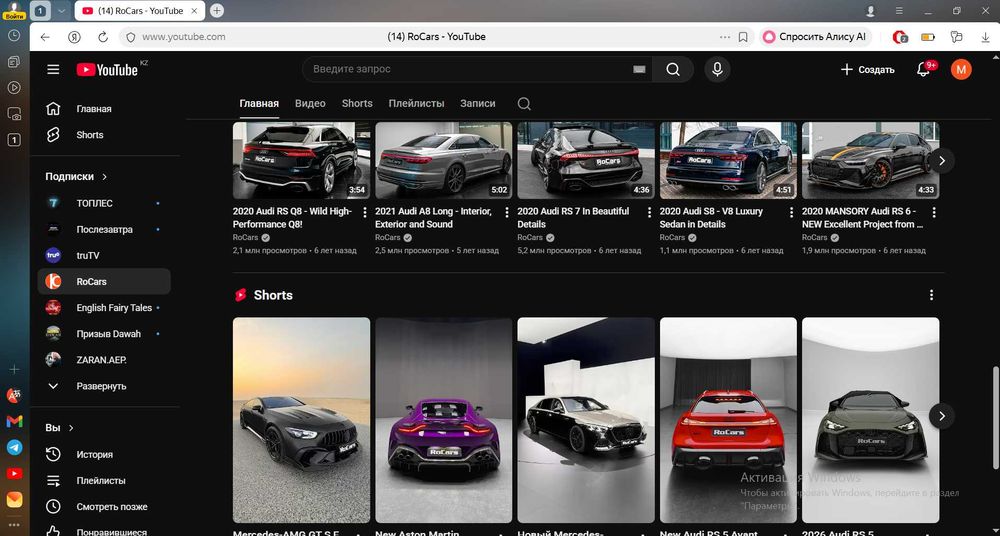Viewport: 1000px width, 536px height.
Task: Click the Создать button
Action: pyautogui.click(x=867, y=70)
